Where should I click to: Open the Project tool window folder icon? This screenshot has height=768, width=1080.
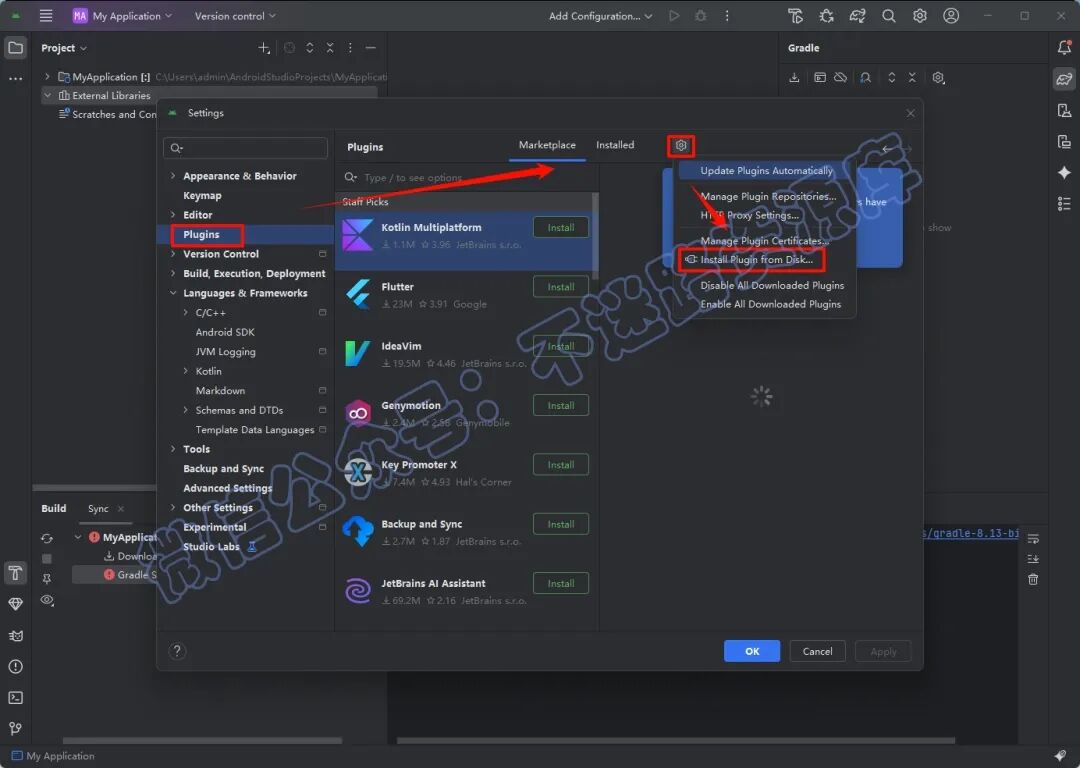click(15, 48)
